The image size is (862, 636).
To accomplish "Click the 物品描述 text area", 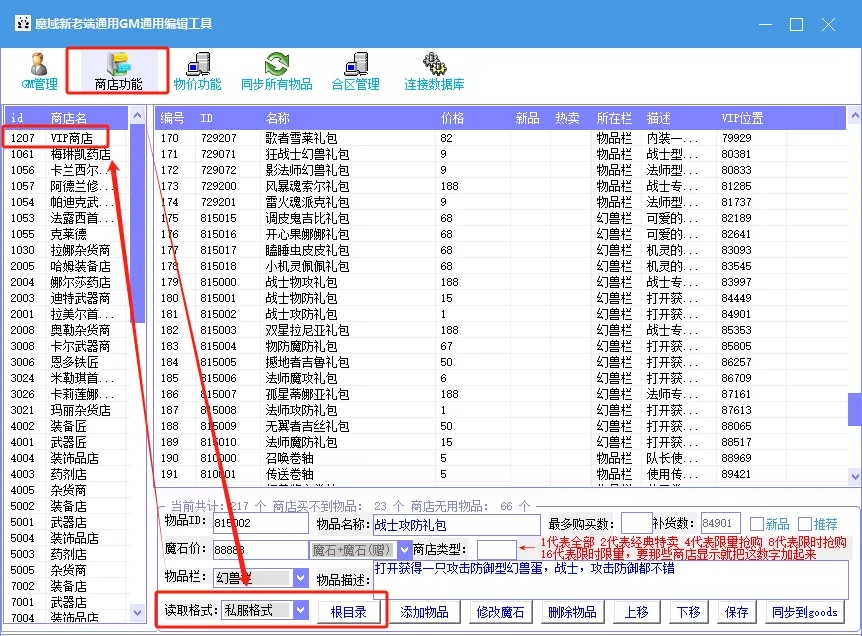I will pyautogui.click(x=610, y=579).
